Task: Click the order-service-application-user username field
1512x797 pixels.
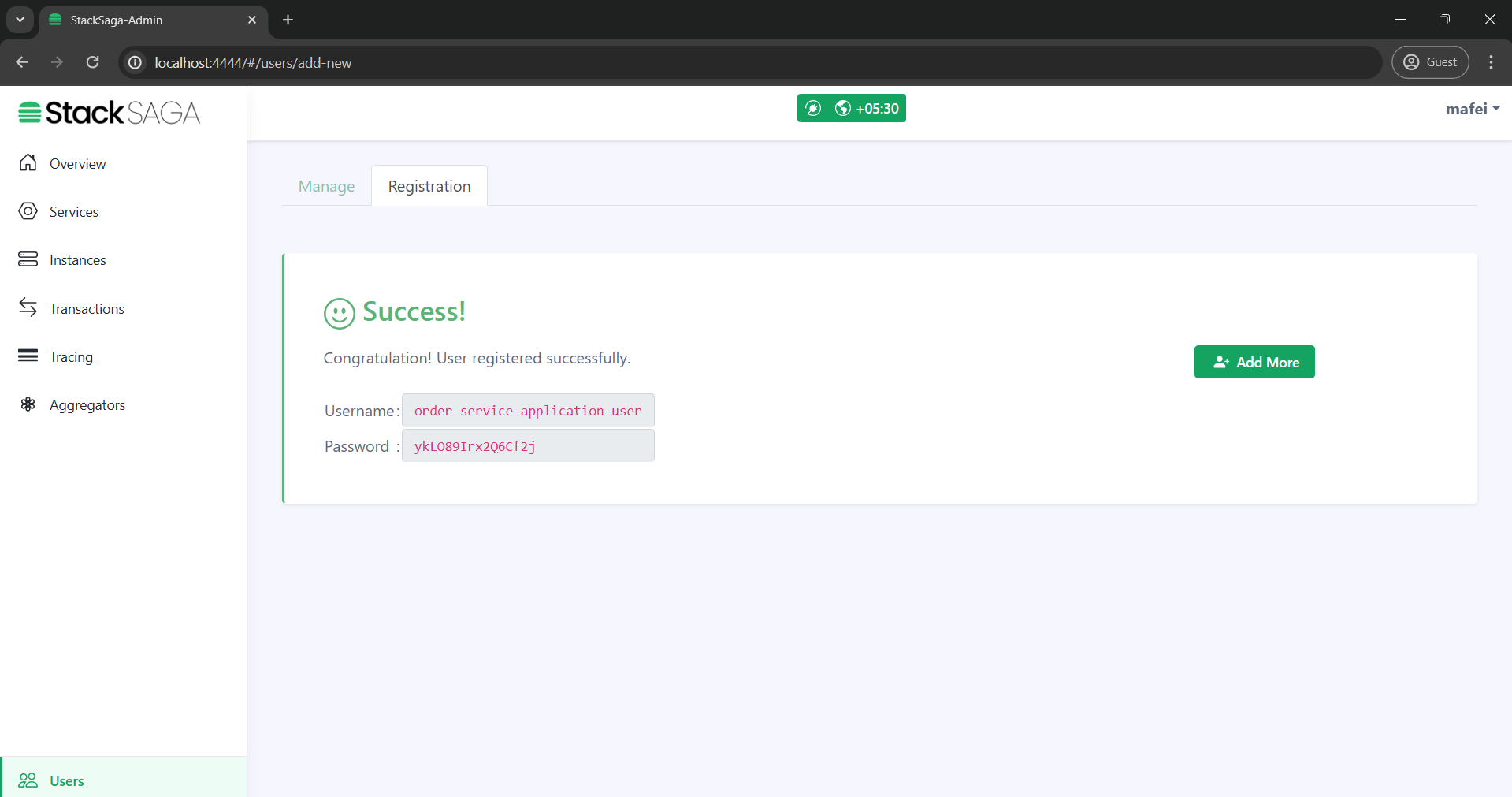Action: [528, 411]
